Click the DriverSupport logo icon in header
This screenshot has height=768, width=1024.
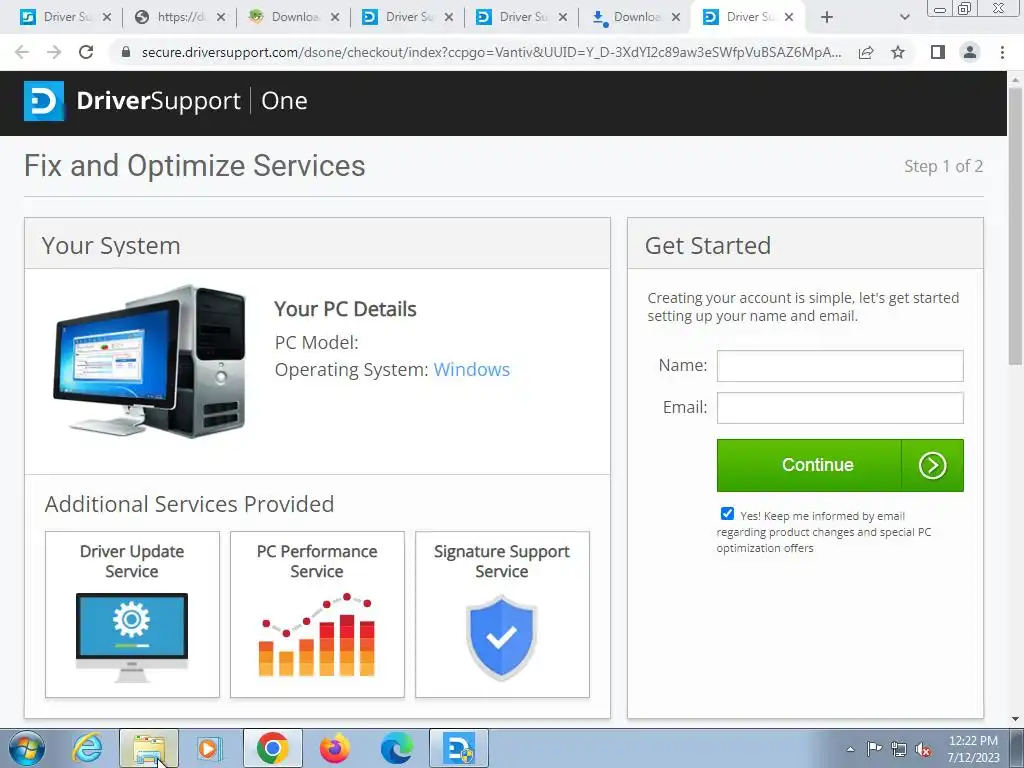[x=44, y=101]
